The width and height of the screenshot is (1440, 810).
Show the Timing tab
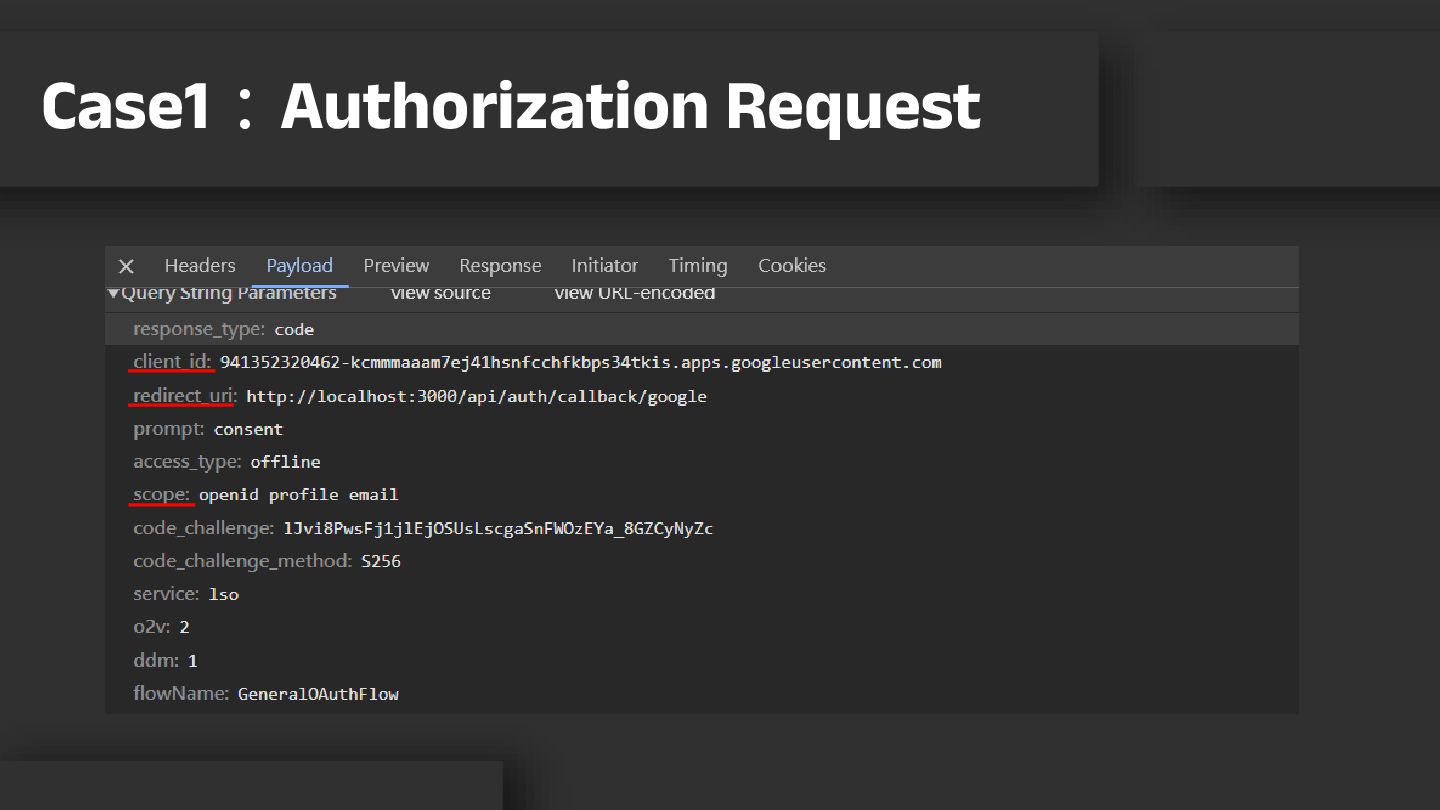pos(697,266)
